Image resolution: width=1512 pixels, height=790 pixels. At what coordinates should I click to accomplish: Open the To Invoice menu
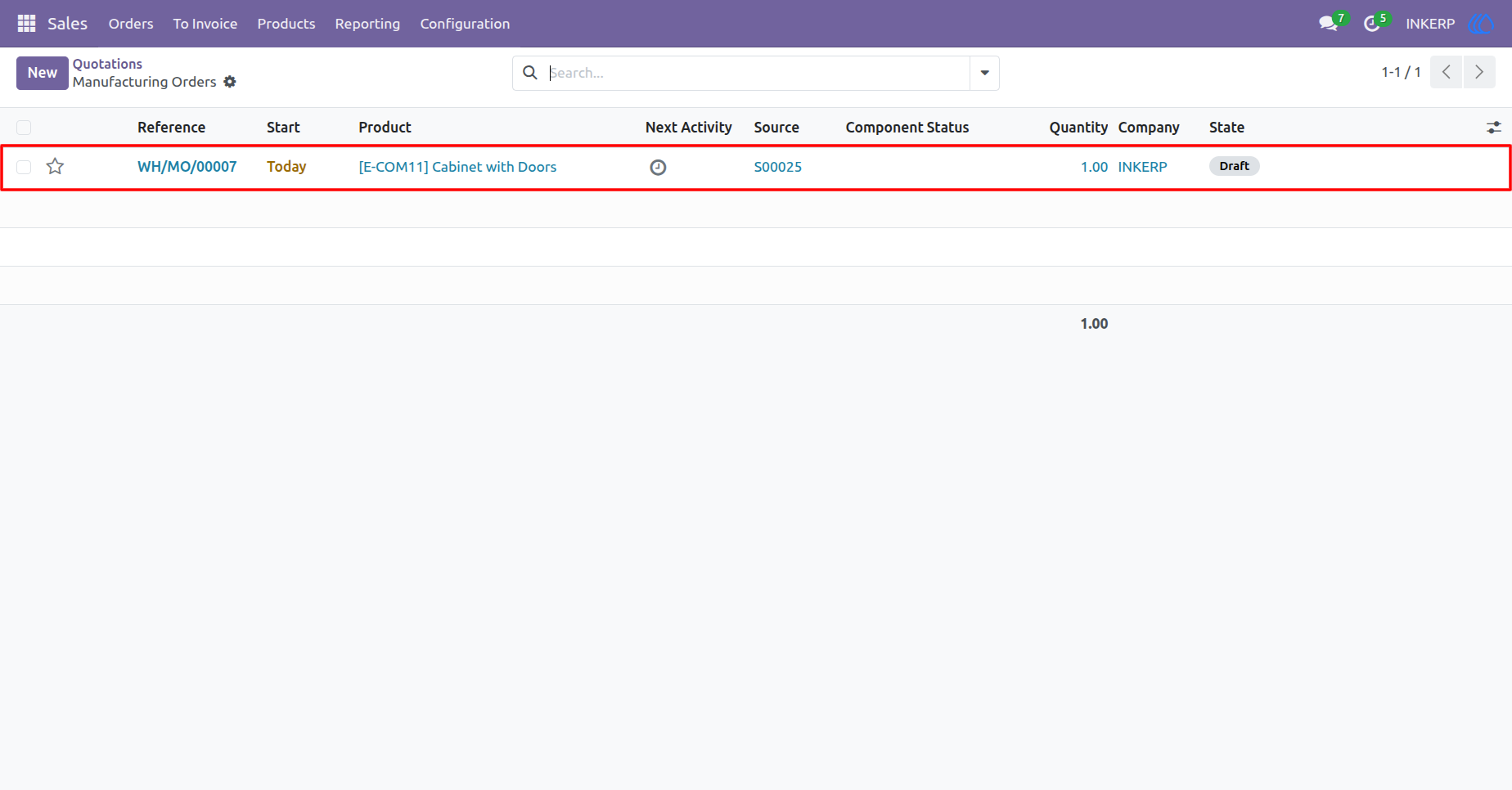click(205, 24)
